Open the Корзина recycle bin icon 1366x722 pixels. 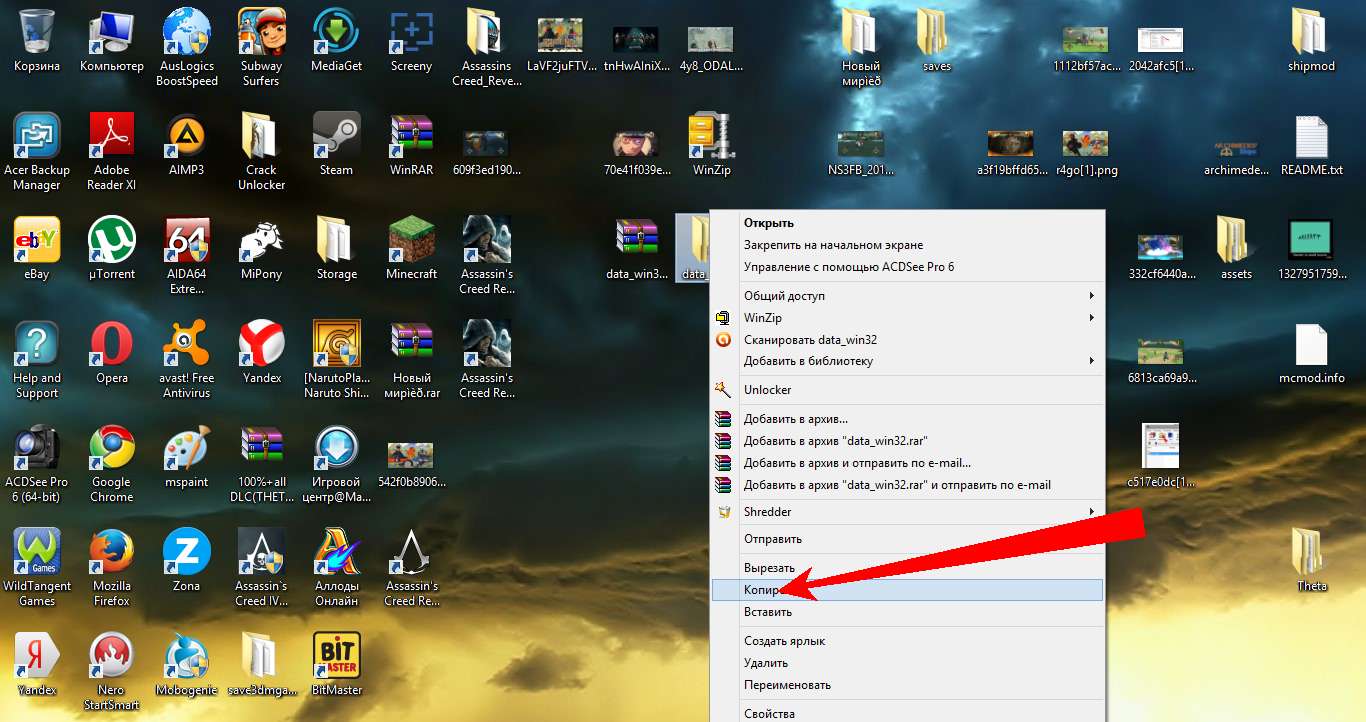coord(37,32)
